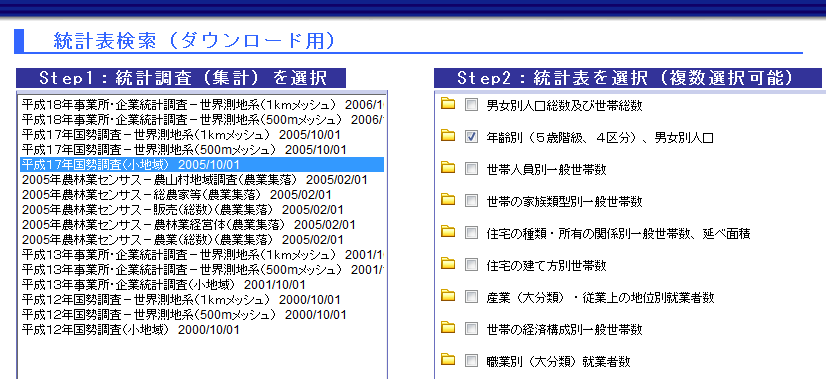The width and height of the screenshot is (826, 379).
Task: Select 平成17年国勢調査 世界測地系 1kmメッシュ
Action: click(x=202, y=134)
